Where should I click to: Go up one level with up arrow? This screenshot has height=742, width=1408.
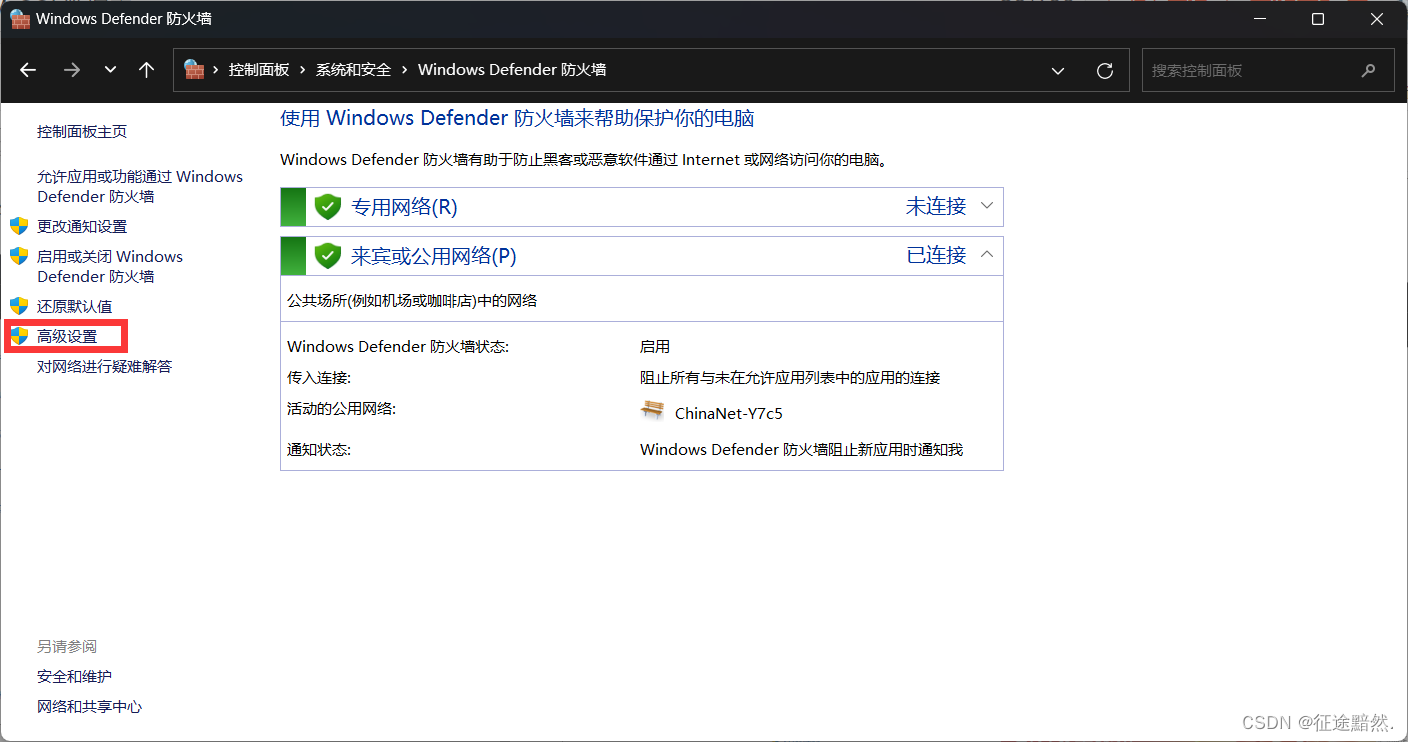147,70
